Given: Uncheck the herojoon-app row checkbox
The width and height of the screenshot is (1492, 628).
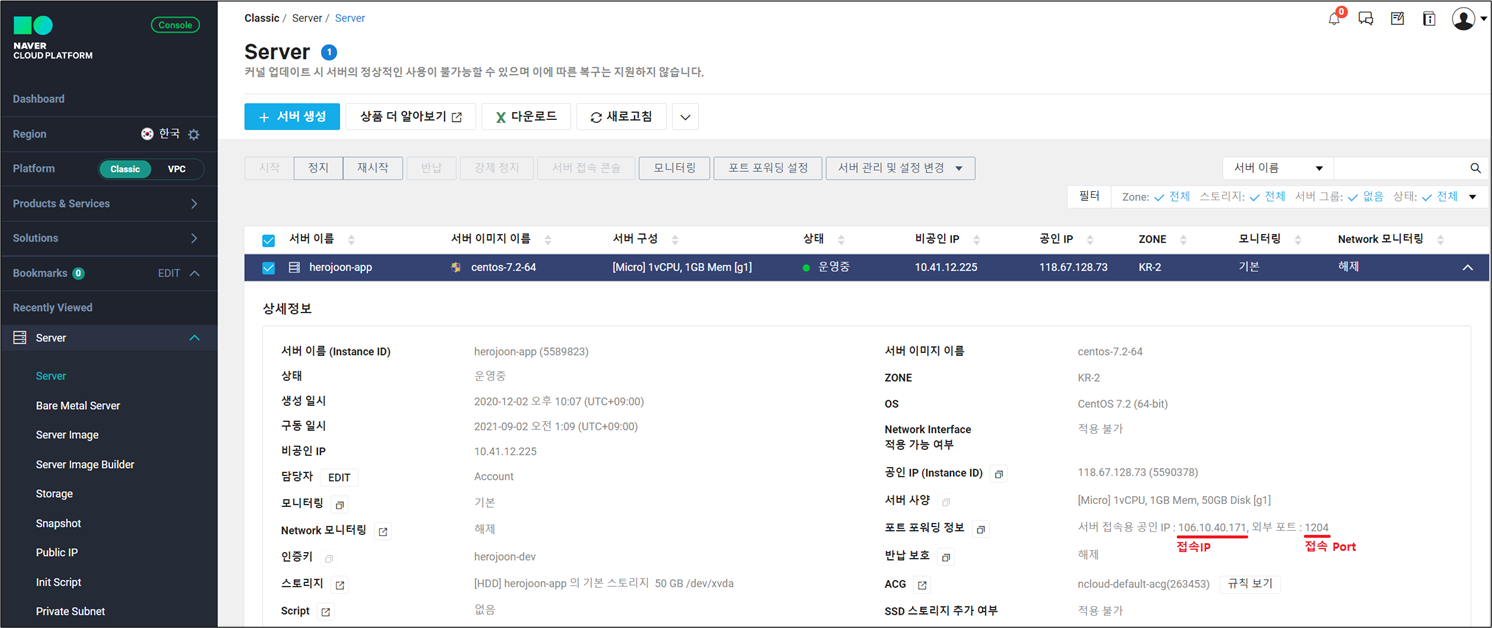Looking at the screenshot, I should click(x=268, y=268).
